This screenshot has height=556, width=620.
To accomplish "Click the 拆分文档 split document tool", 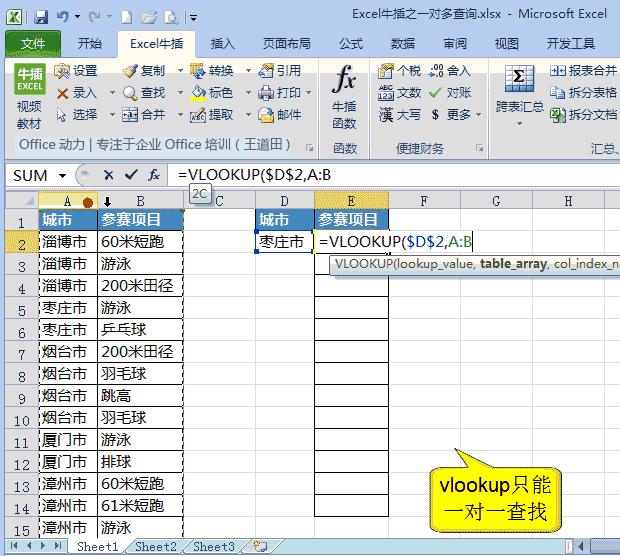I will (x=584, y=115).
